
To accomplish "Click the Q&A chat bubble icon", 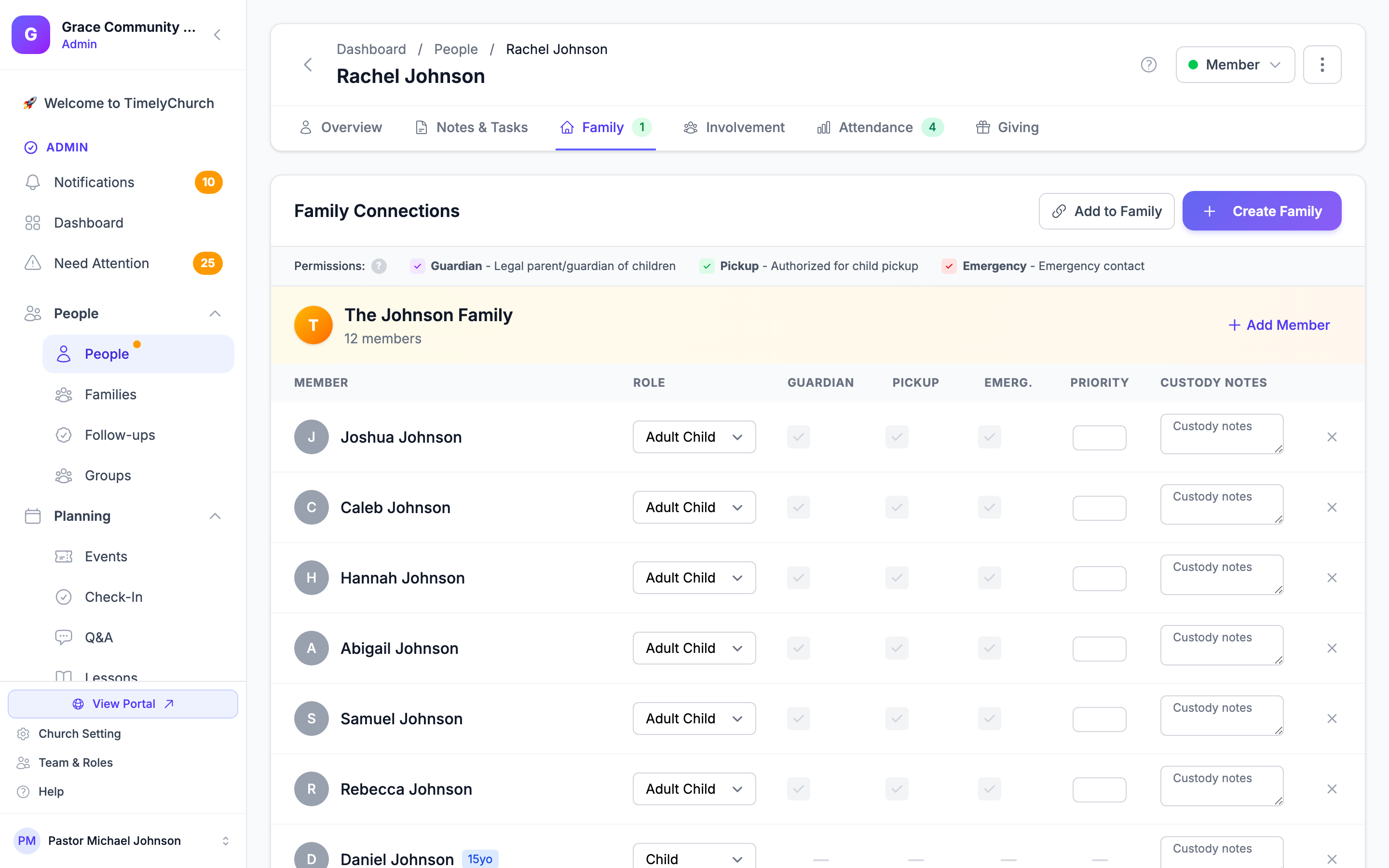I will pyautogui.click(x=64, y=637).
